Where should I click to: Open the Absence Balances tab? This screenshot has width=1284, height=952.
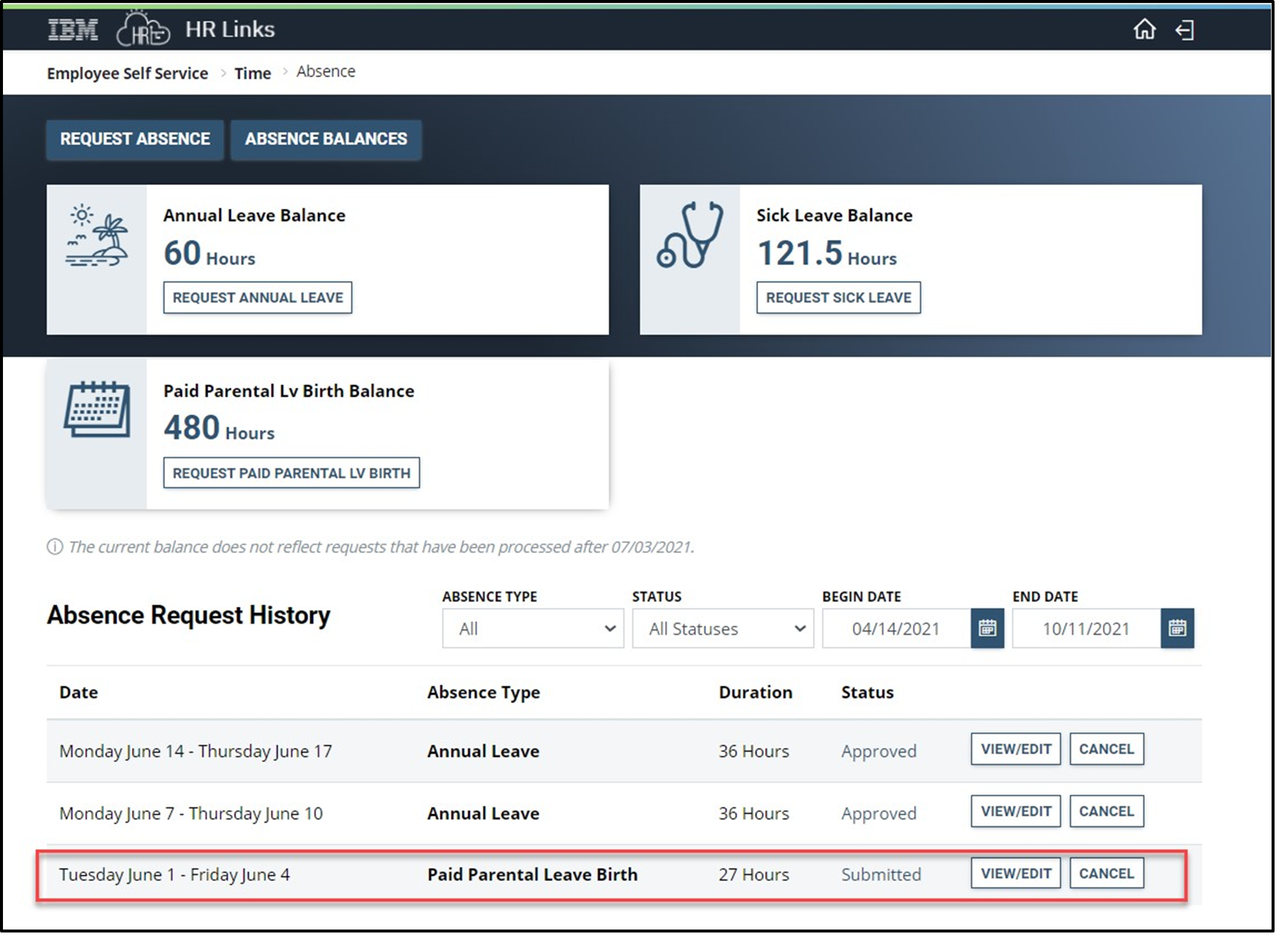click(326, 139)
